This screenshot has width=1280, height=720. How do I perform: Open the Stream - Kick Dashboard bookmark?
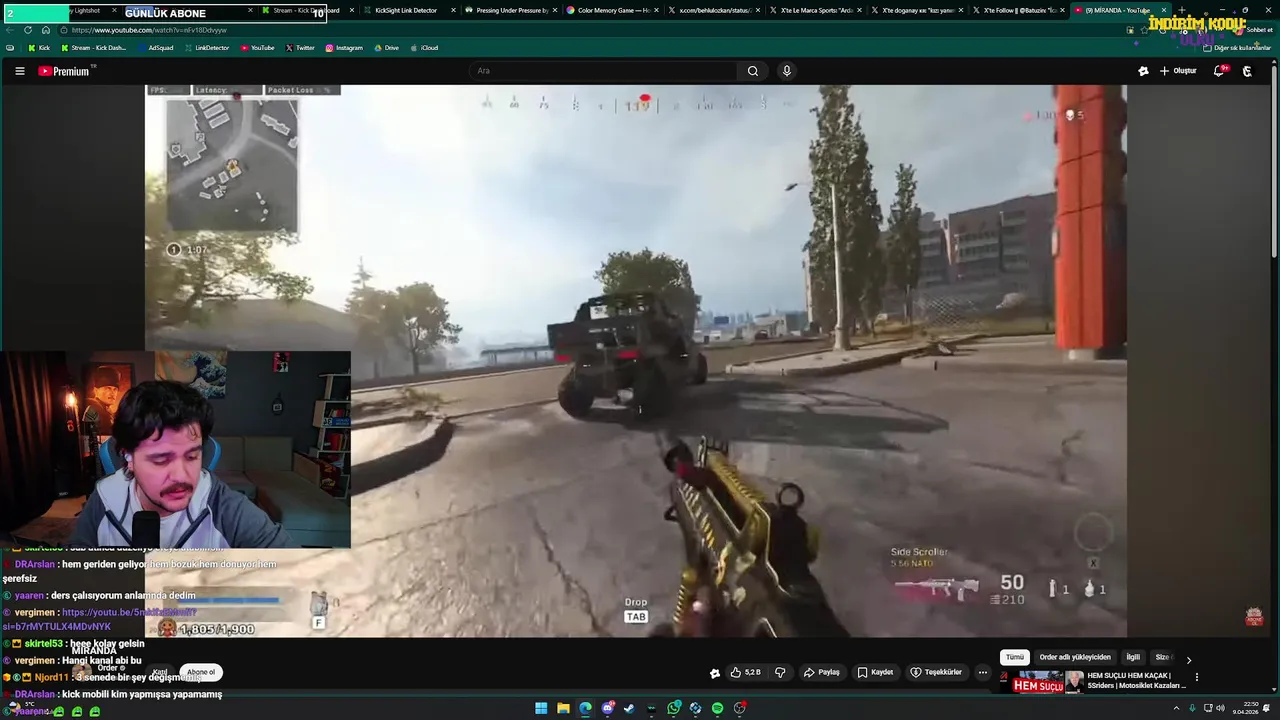pos(94,48)
